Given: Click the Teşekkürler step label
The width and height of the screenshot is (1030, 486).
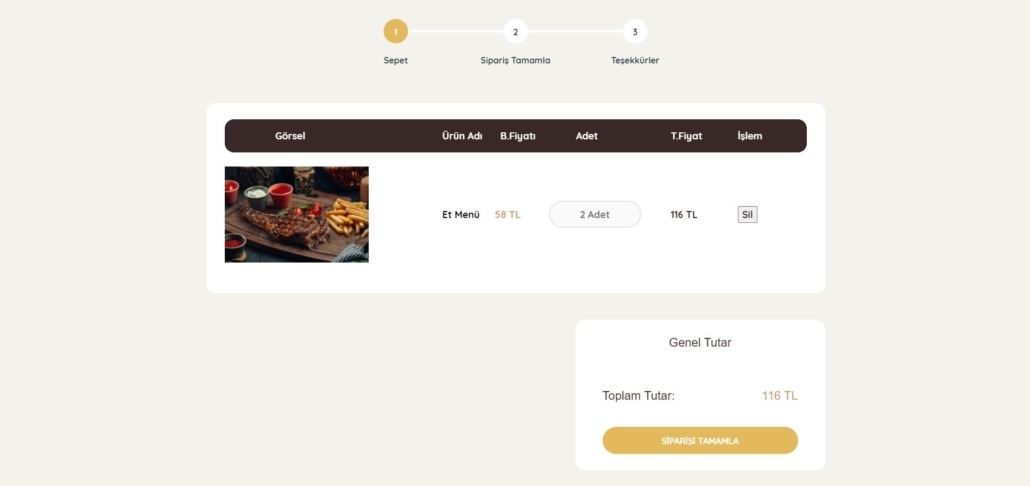Looking at the screenshot, I should tap(635, 60).
